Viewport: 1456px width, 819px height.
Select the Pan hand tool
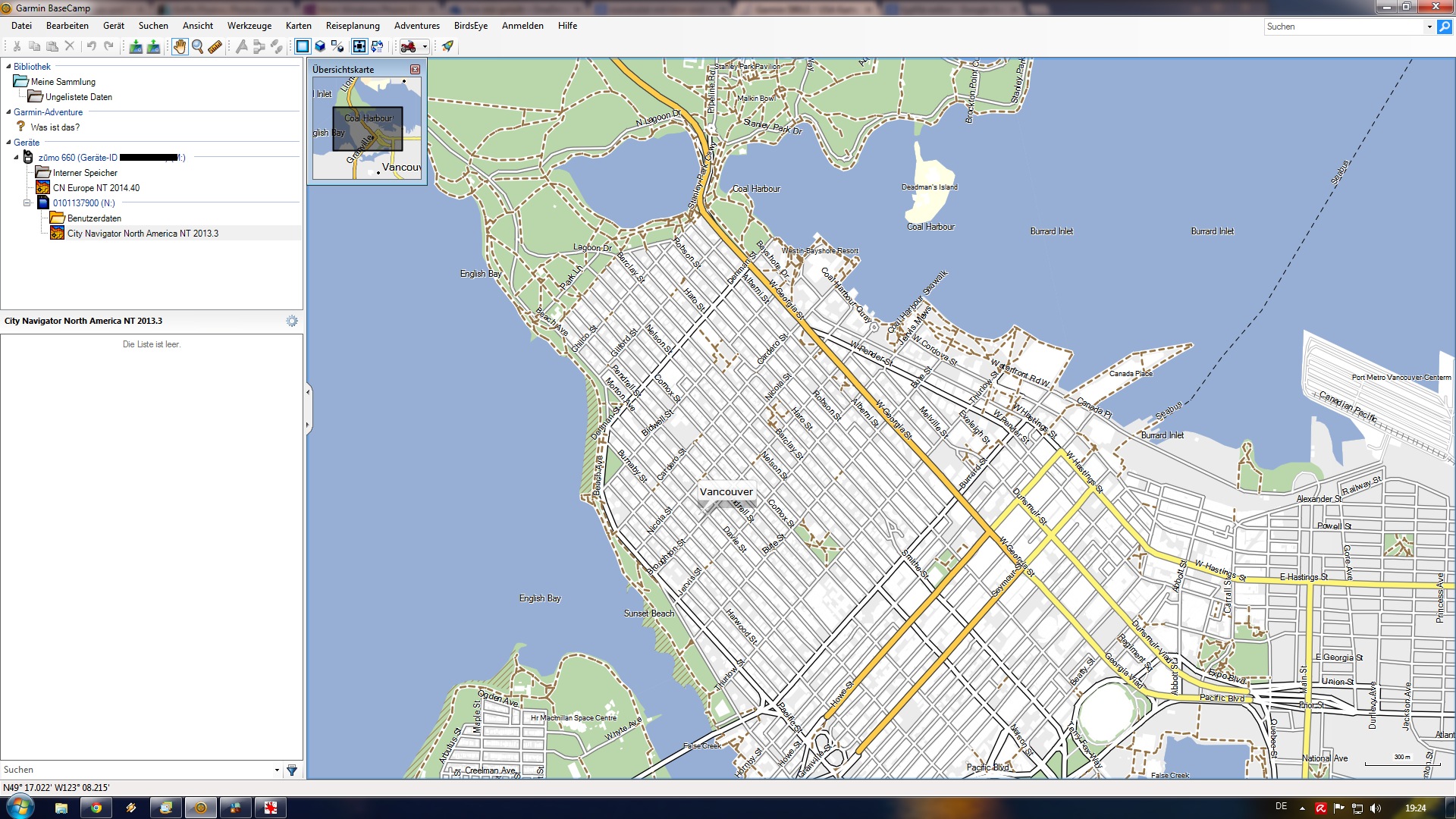tap(179, 47)
